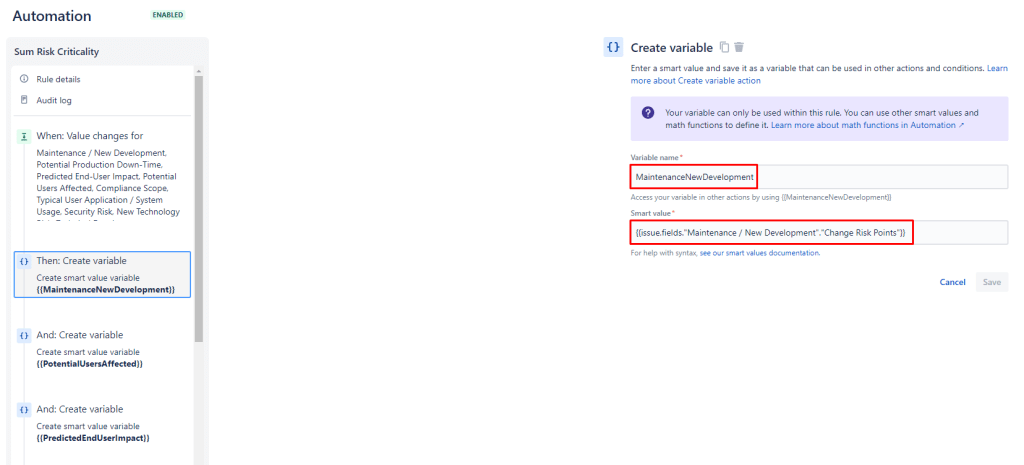Click the ENABLED status badge
Screen dimensions: 1024x465
click(x=167, y=16)
